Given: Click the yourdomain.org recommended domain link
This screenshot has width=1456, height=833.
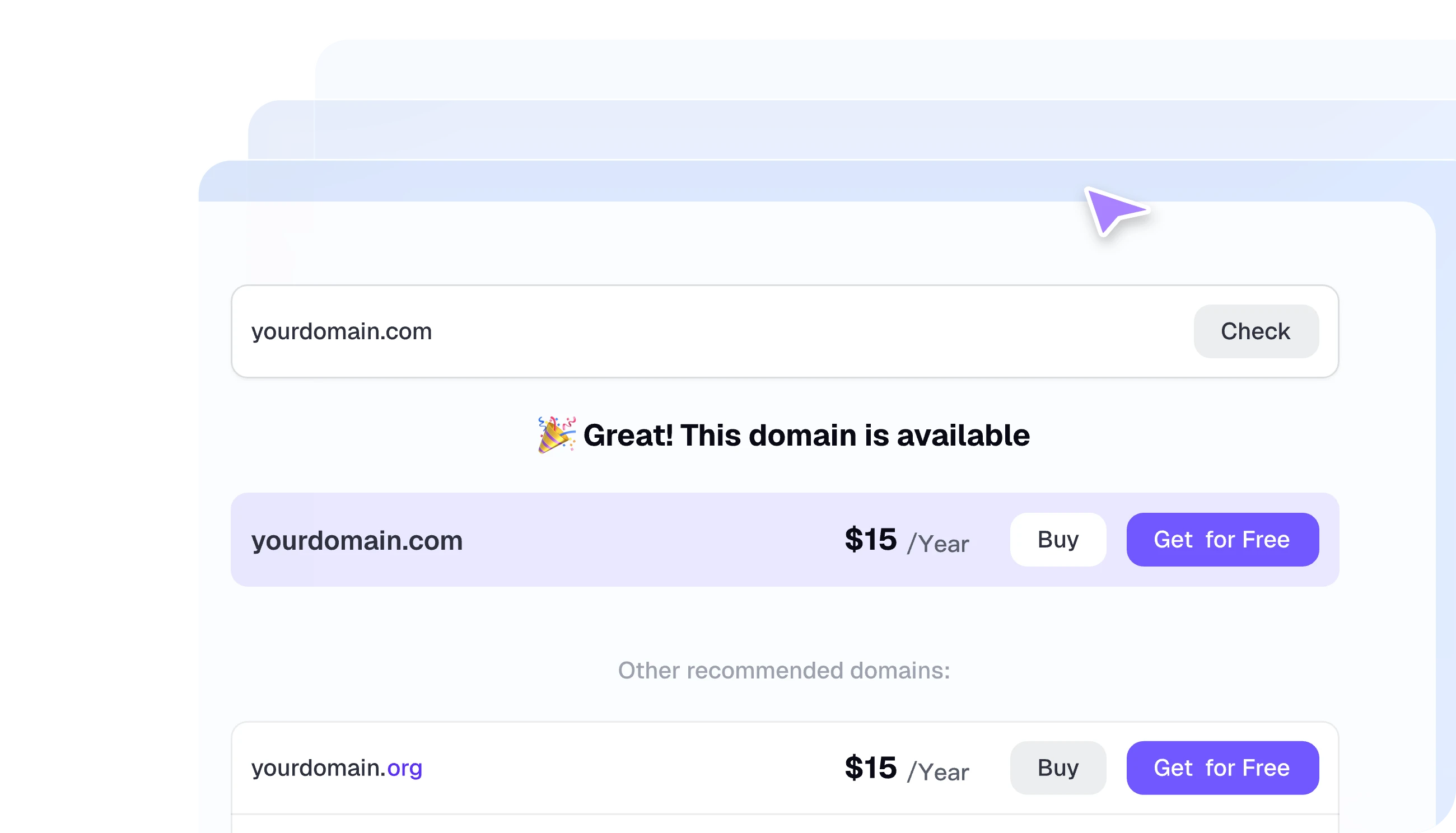Looking at the screenshot, I should coord(337,769).
